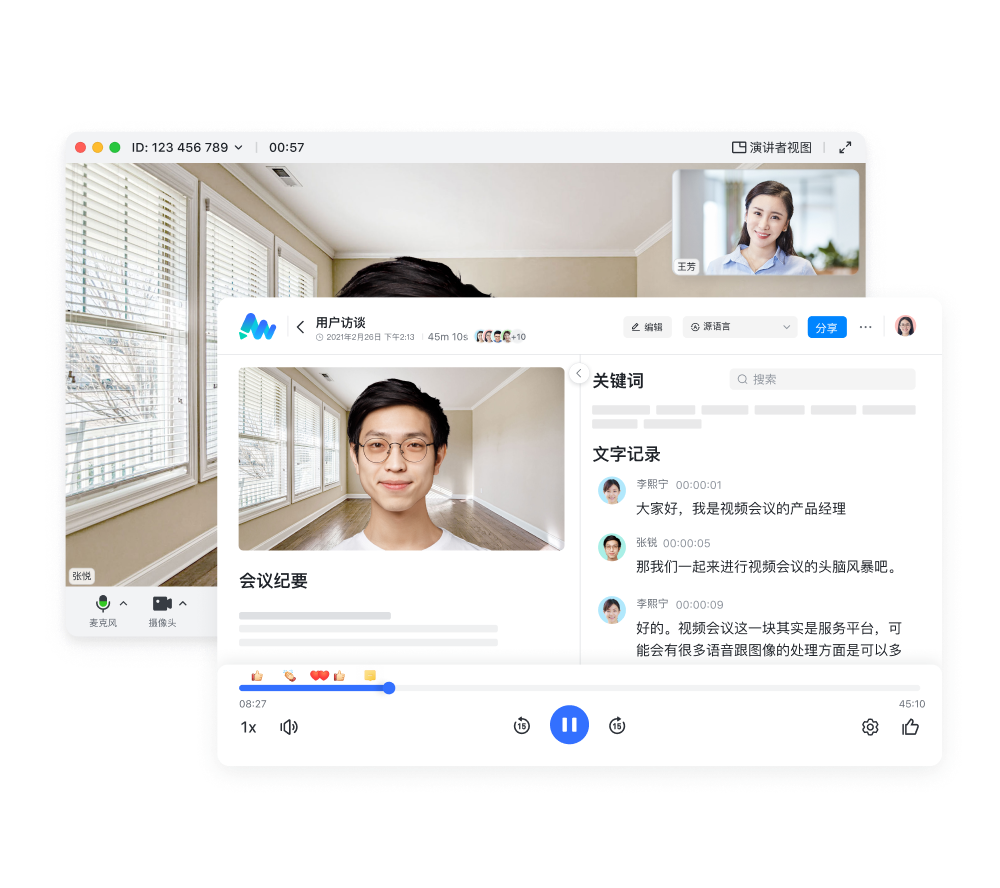Image resolution: width=1000 pixels, height=888 pixels.
Task: Pause playback with the blue pause button
Action: 569,725
